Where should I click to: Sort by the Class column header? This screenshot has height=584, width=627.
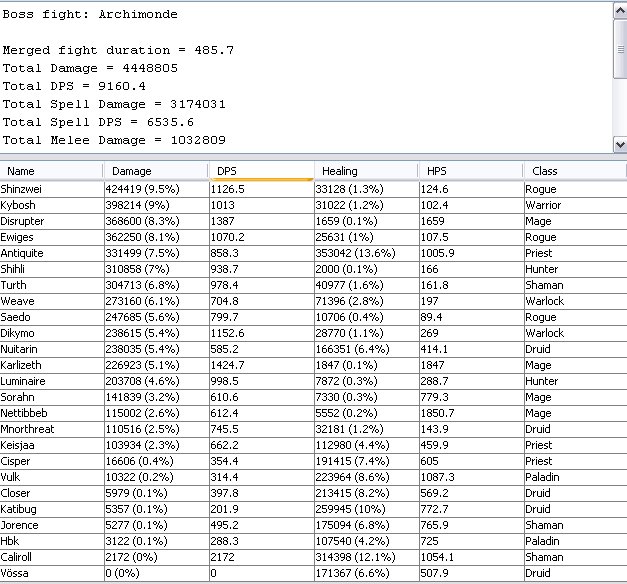(575, 171)
